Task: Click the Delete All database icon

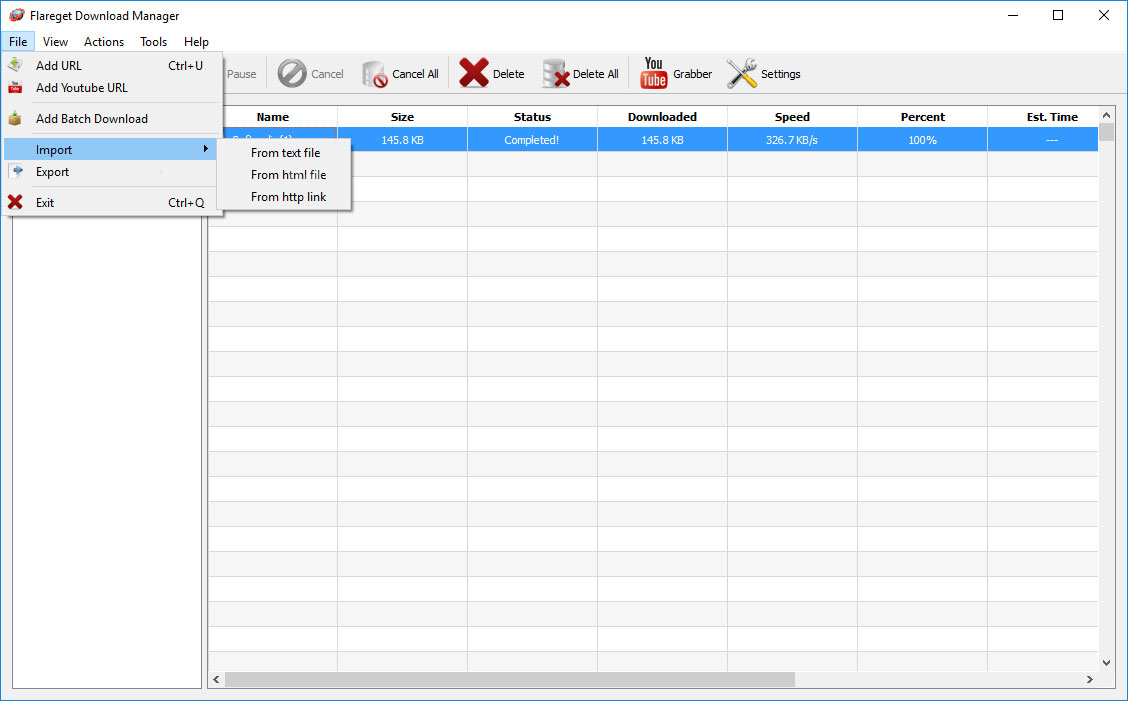Action: point(555,74)
